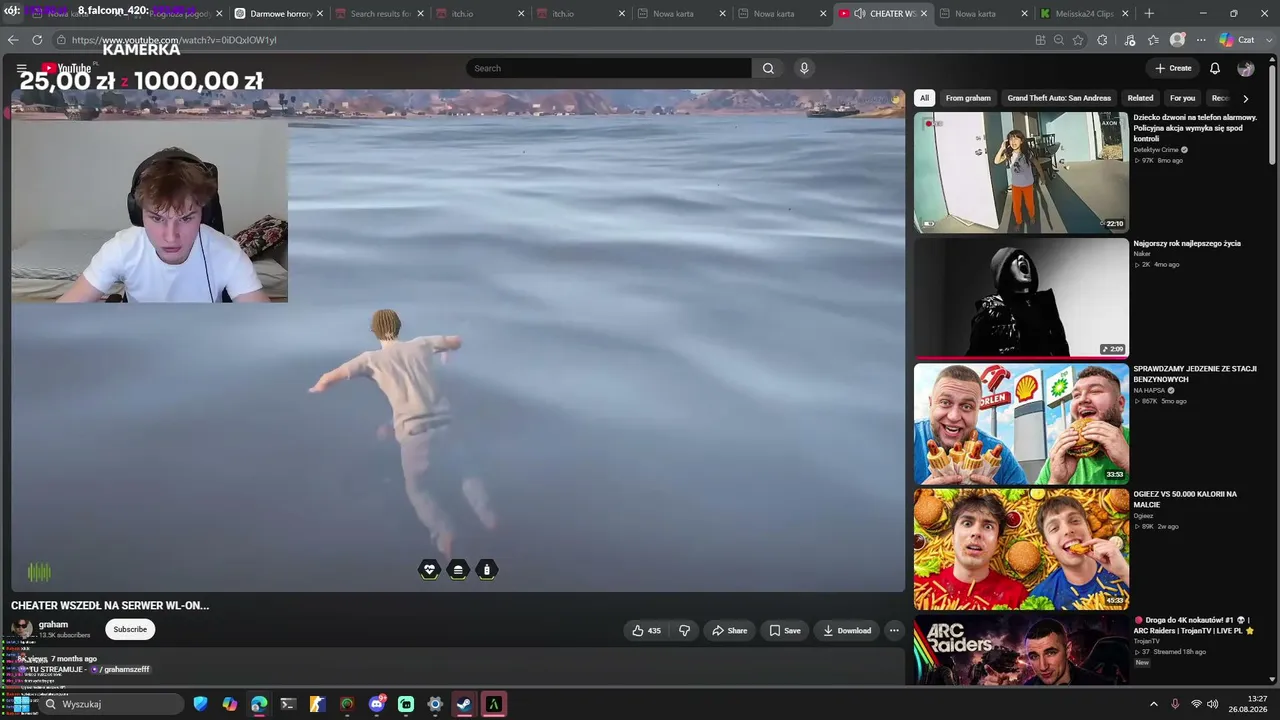The width and height of the screenshot is (1280, 720).
Task: Subscribe to the graham channel
Action: pos(130,629)
